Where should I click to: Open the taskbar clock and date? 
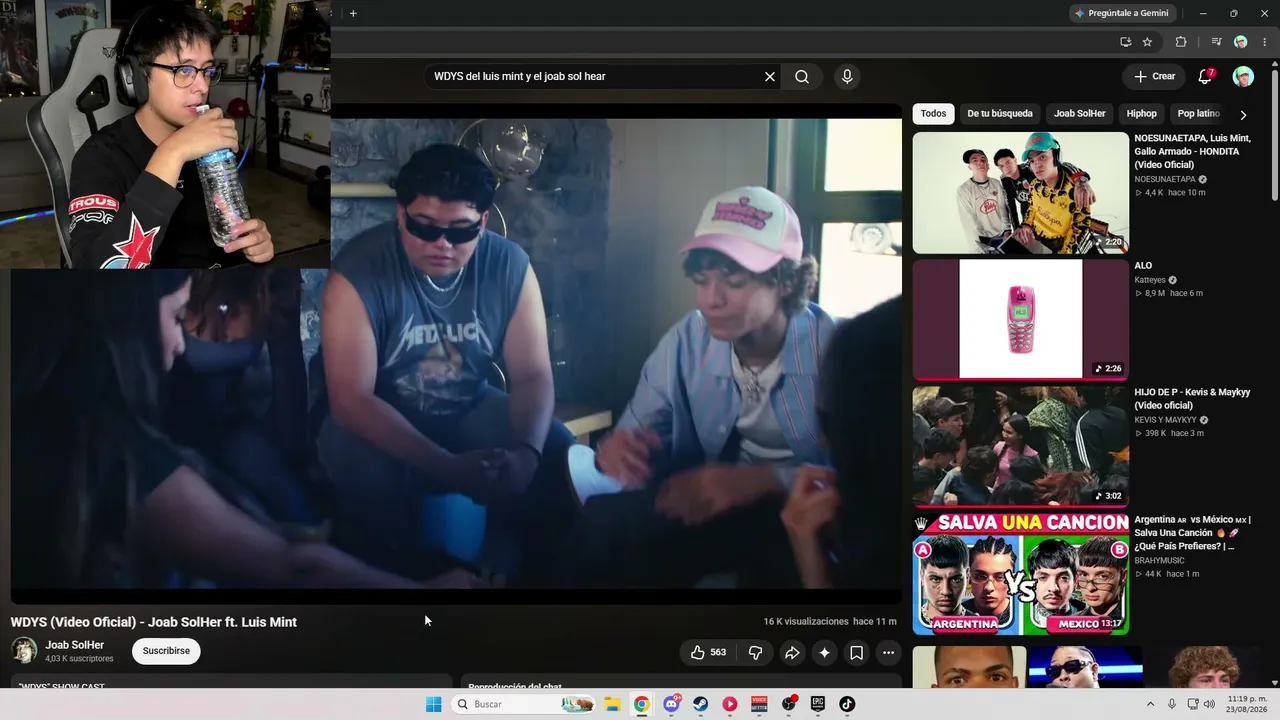point(1246,704)
